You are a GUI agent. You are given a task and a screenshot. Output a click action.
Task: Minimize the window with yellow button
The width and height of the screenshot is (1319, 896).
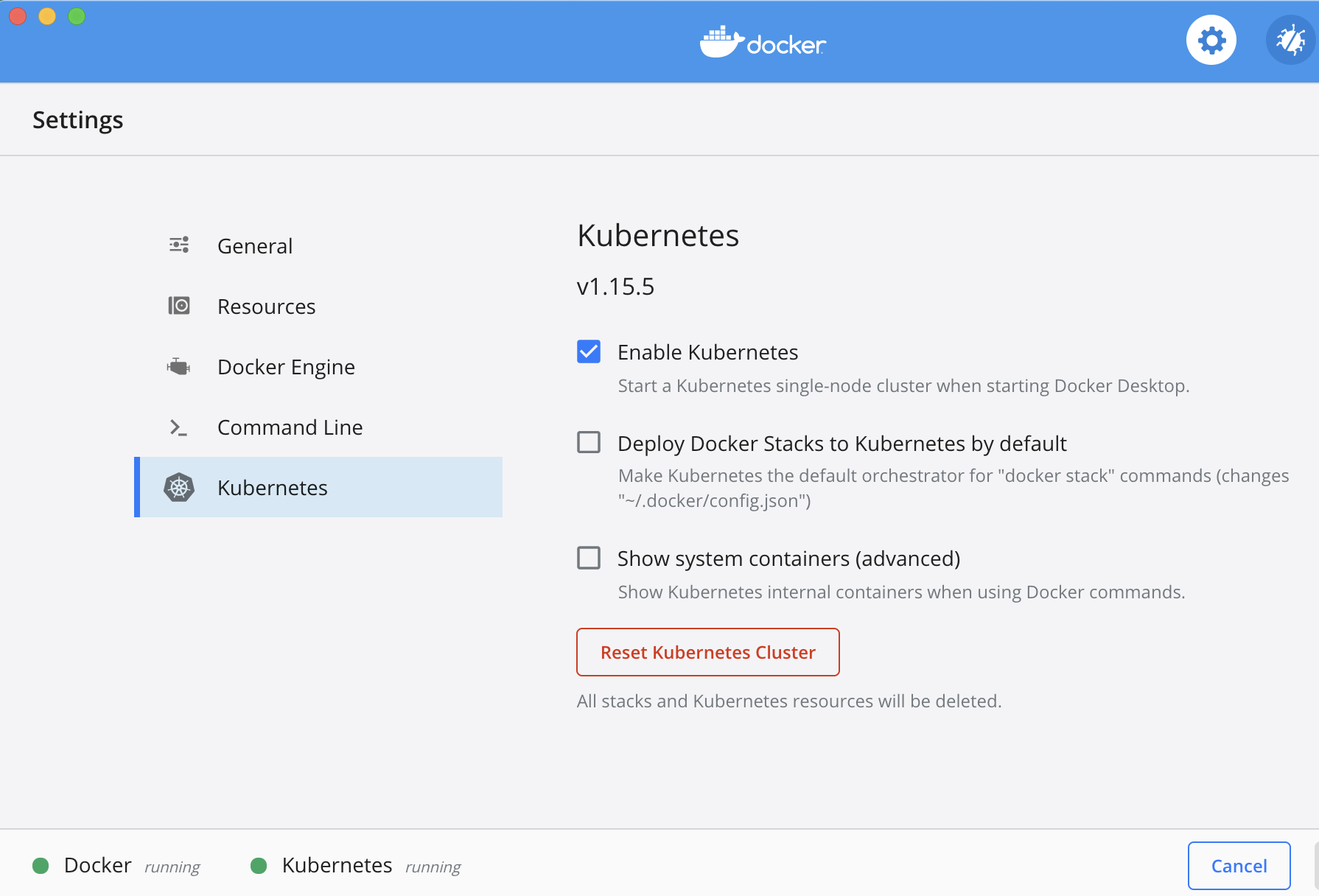[47, 15]
